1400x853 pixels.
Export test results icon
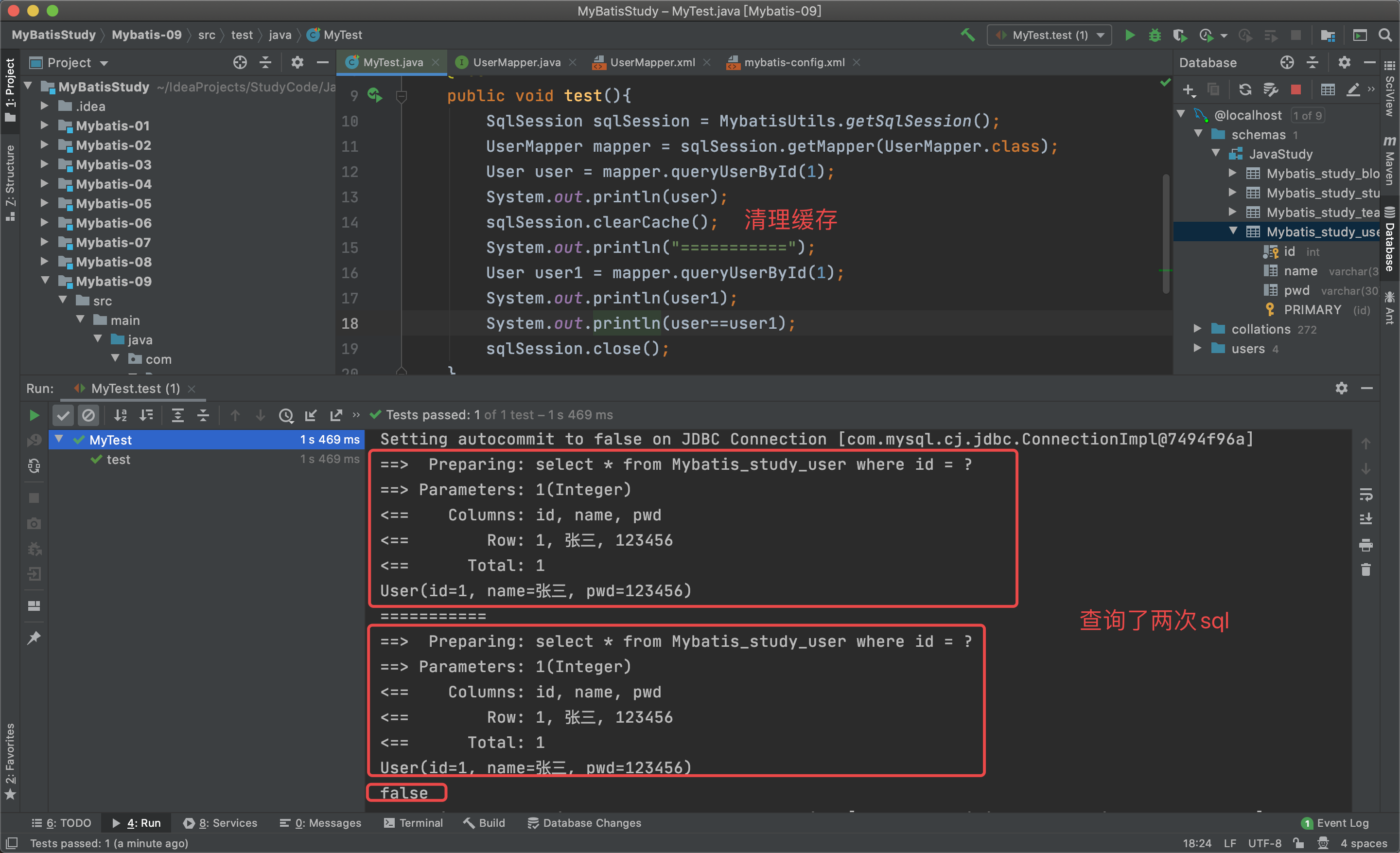click(336, 415)
